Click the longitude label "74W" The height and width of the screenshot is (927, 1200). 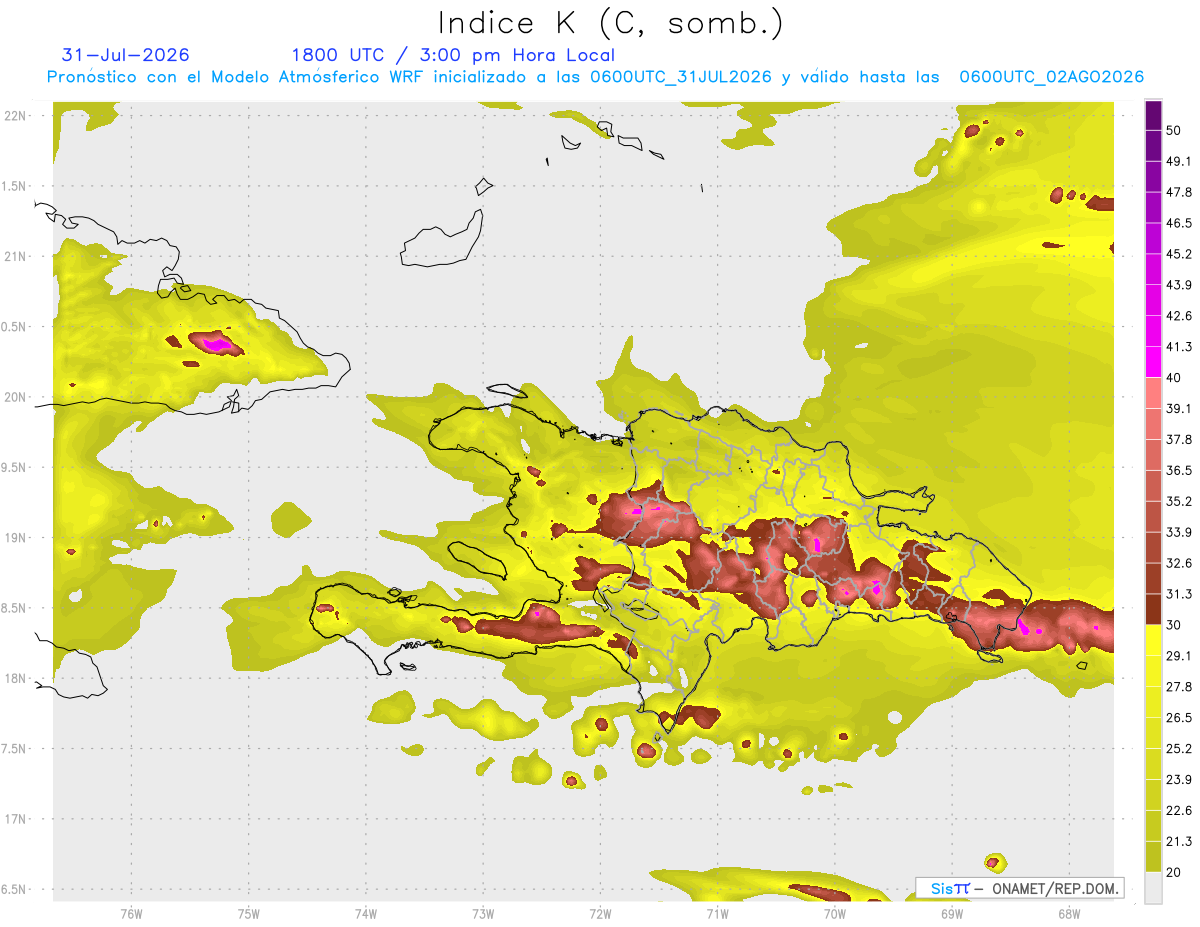coord(365,914)
